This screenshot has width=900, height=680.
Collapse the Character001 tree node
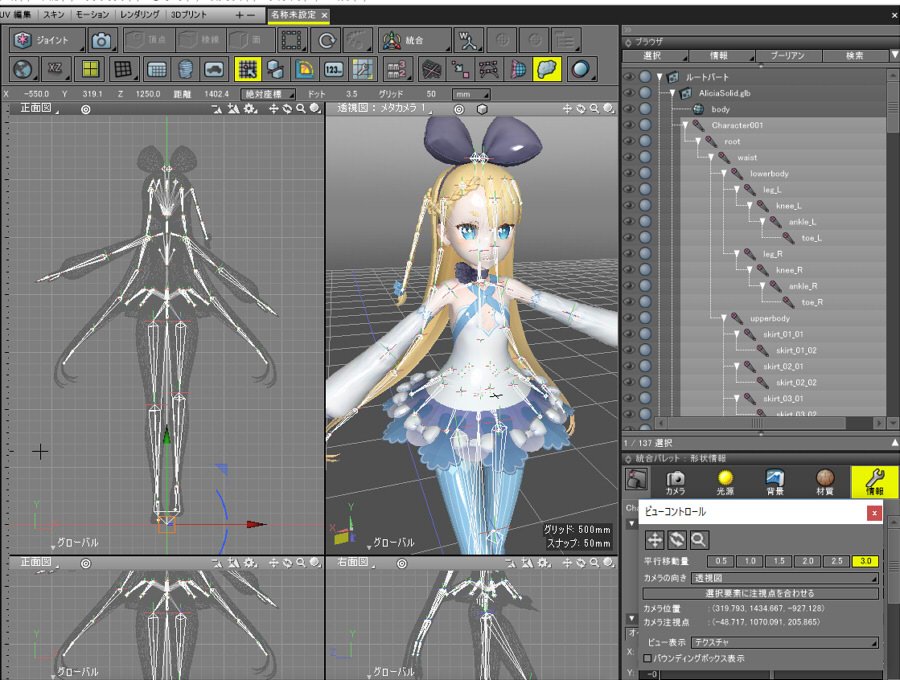click(x=685, y=125)
